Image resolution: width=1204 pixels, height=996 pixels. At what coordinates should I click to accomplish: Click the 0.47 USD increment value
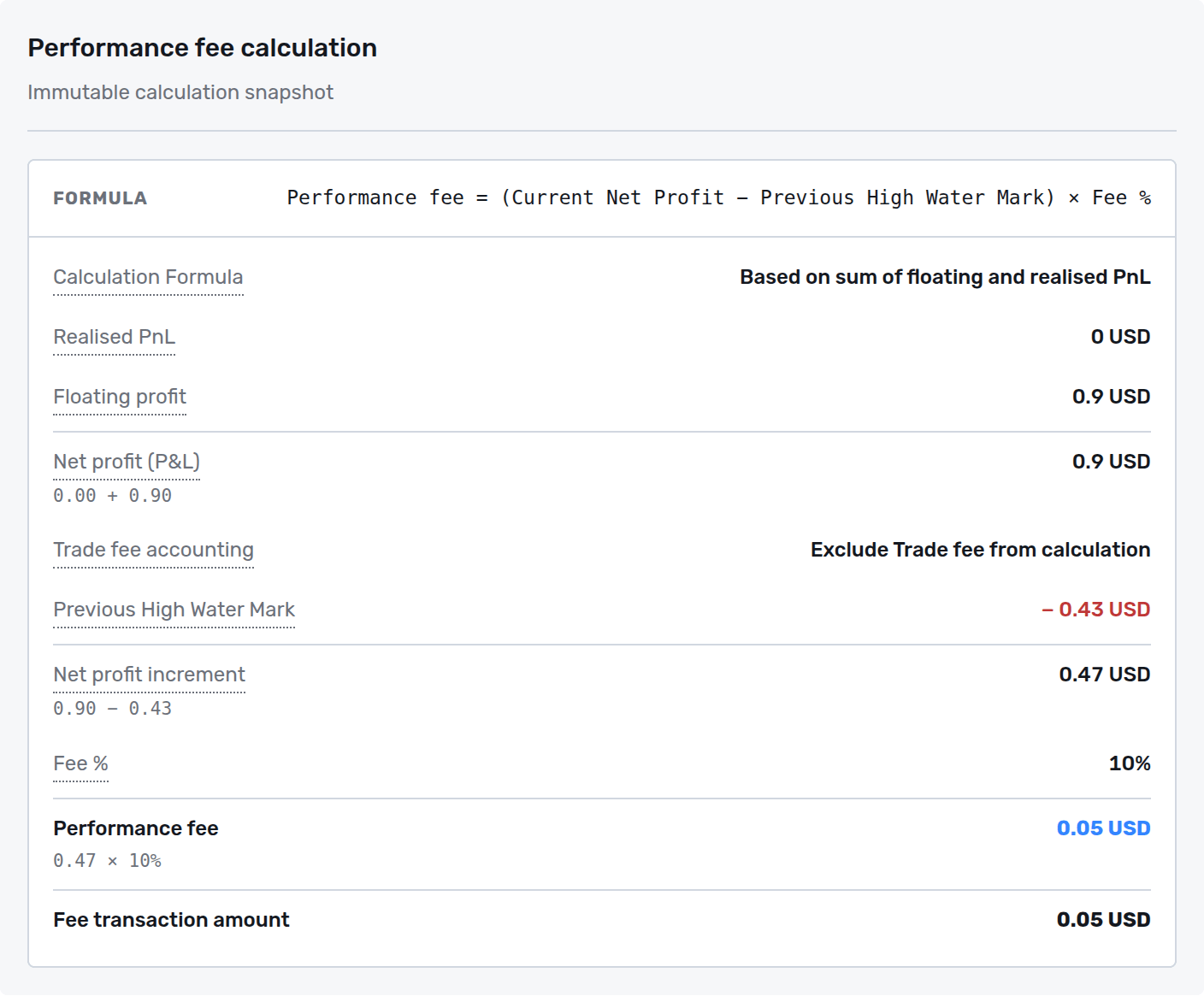(1105, 675)
